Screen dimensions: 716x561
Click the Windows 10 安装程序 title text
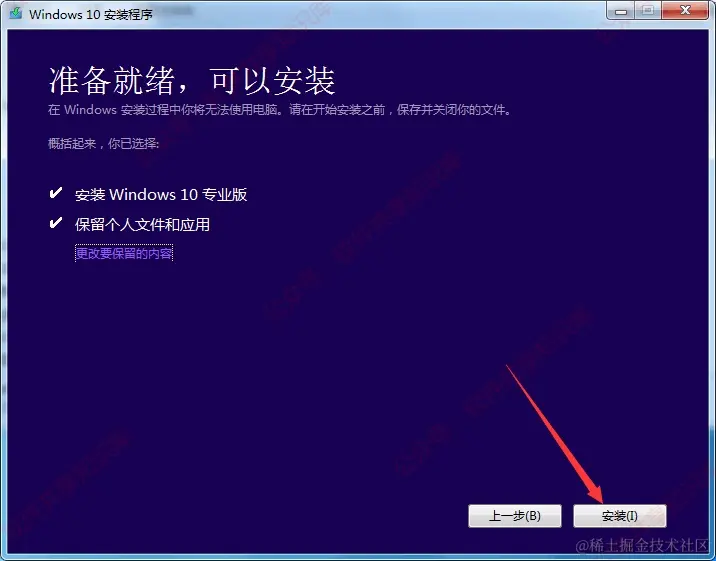(x=91, y=14)
